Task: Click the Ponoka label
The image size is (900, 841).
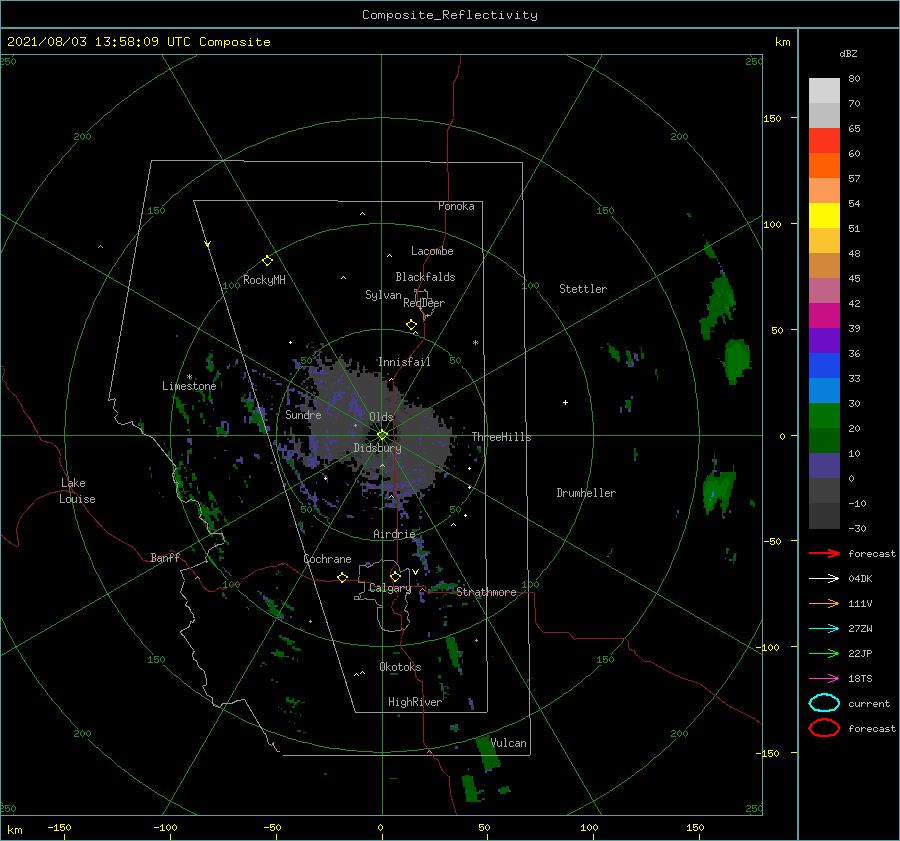Action: 456,207
